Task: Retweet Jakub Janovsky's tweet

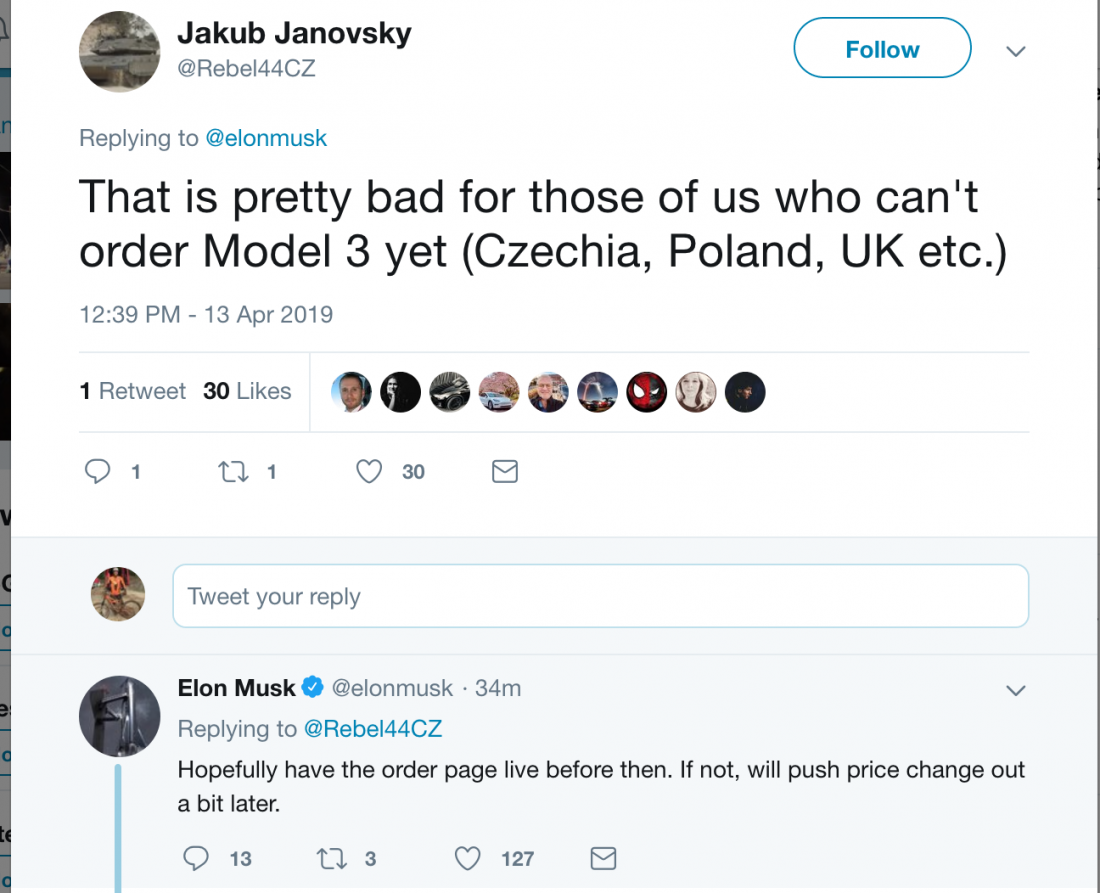Action: point(233,471)
